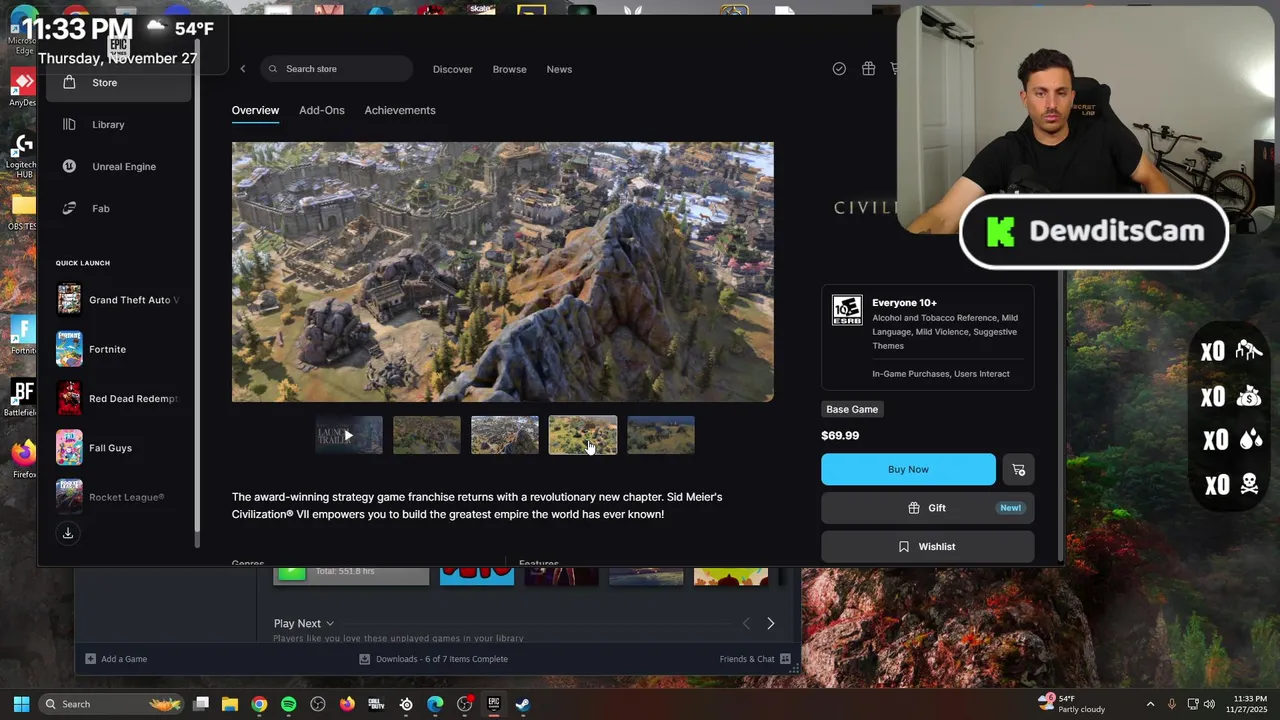The height and width of the screenshot is (720, 1280).
Task: Click the Gift button
Action: click(x=927, y=508)
